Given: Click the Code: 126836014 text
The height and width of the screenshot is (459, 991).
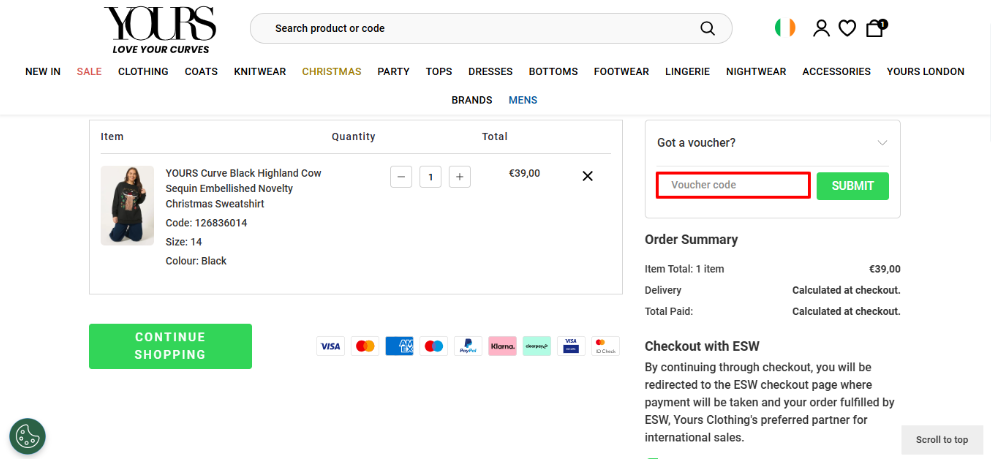Looking at the screenshot, I should (x=206, y=223).
